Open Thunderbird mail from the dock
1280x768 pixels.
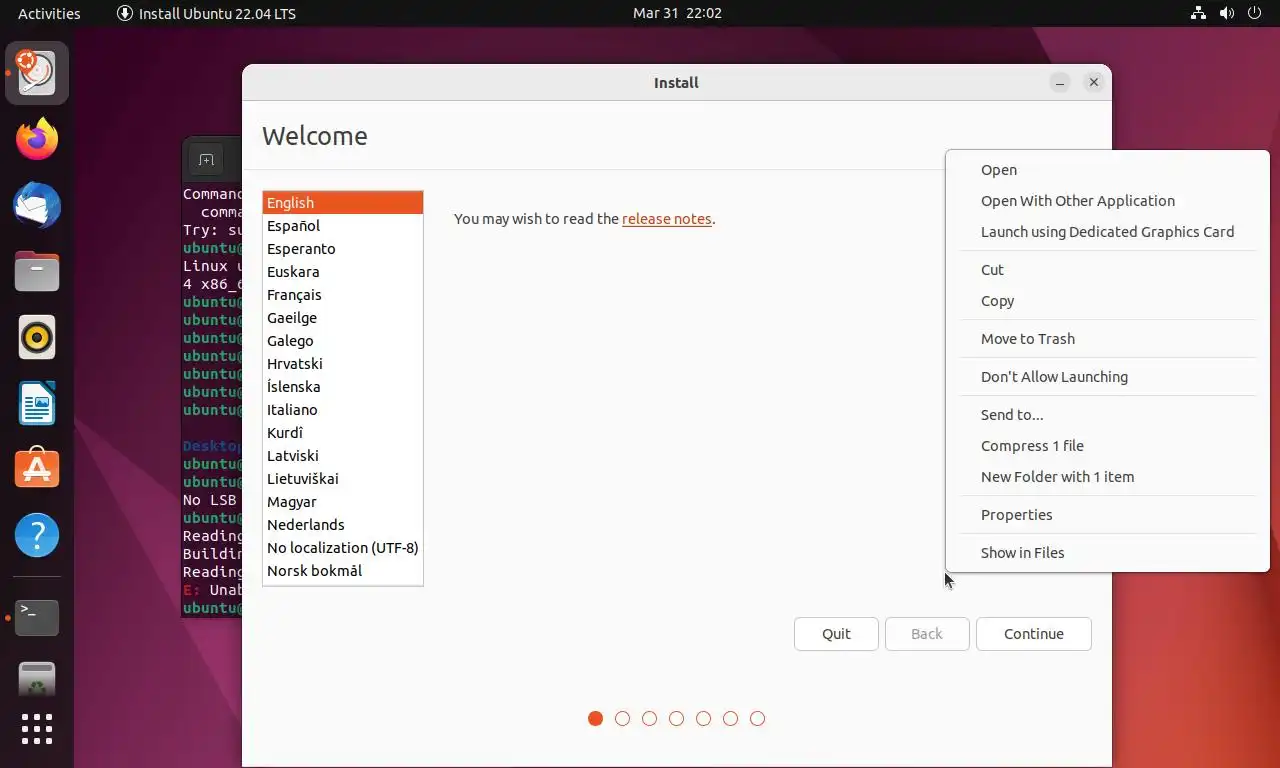tap(37, 205)
